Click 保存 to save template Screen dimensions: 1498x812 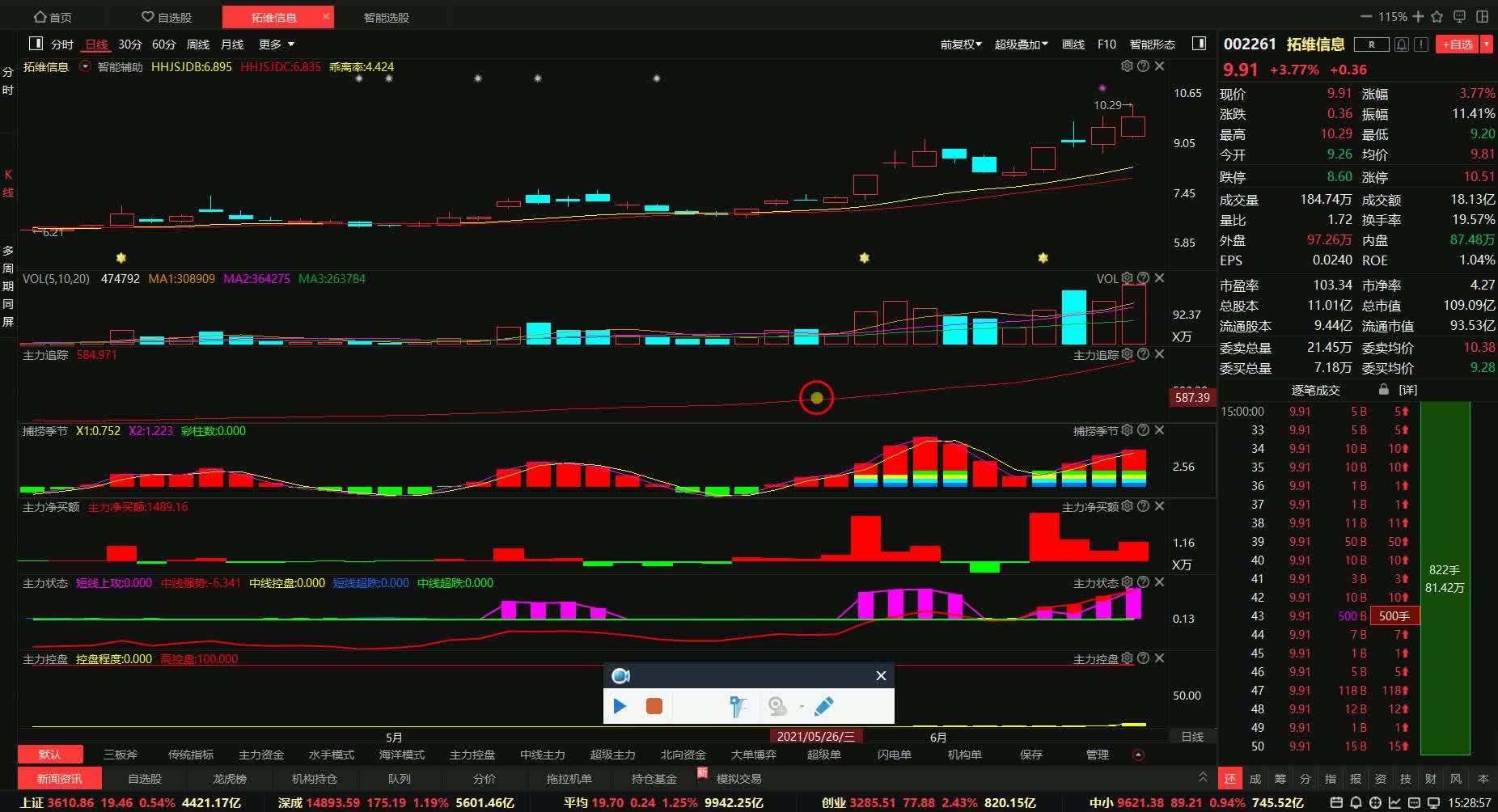(1031, 755)
